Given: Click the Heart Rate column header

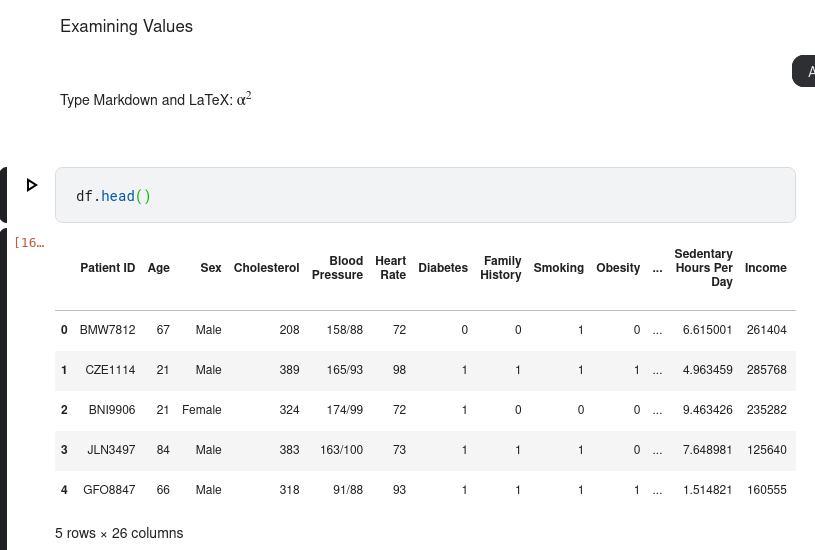Looking at the screenshot, I should pos(391,268).
